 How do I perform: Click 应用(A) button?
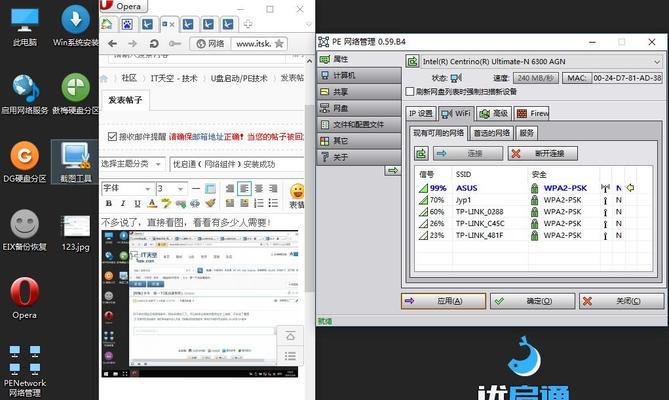(443, 301)
